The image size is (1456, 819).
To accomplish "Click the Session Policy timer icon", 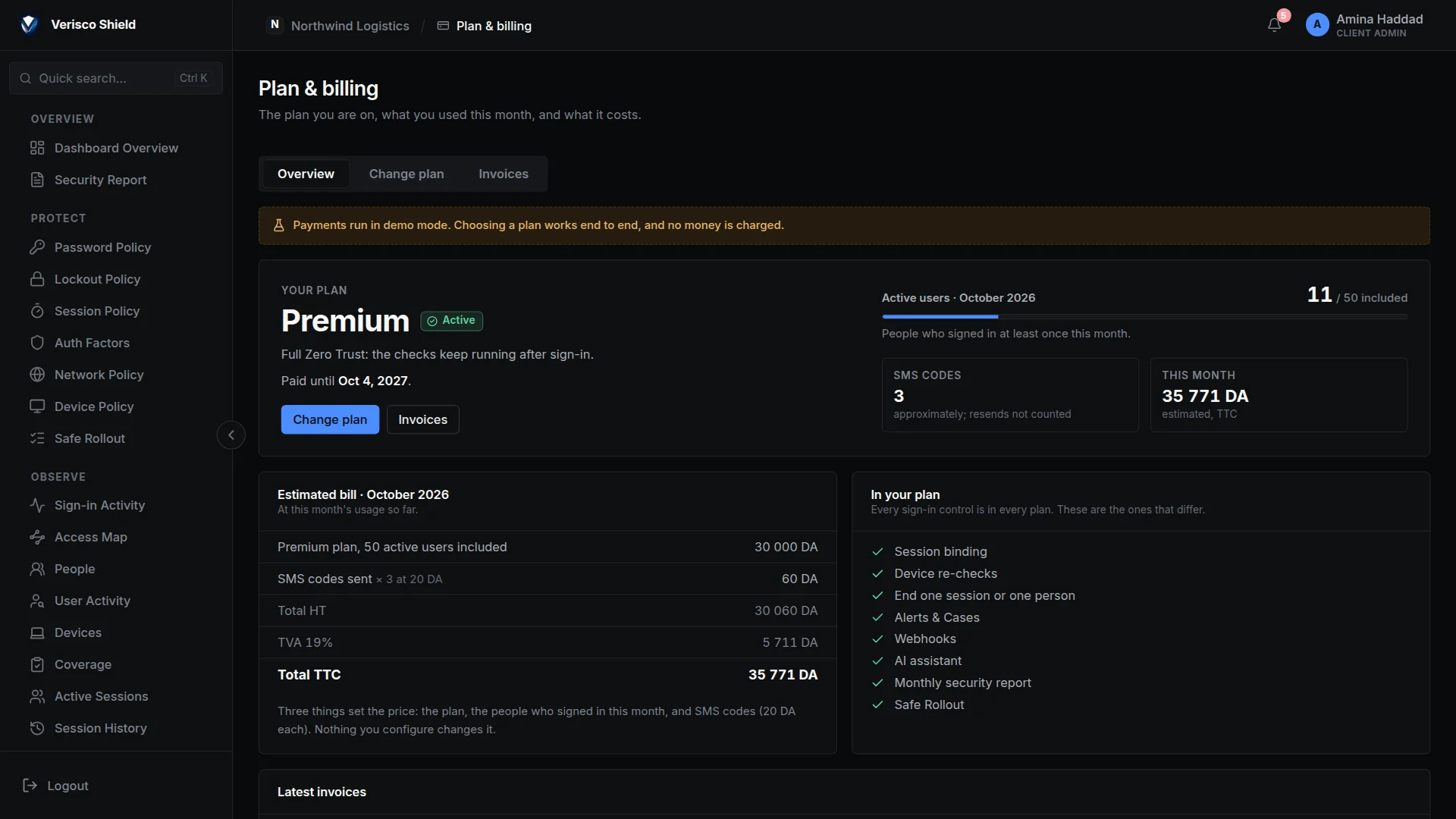I will (37, 311).
